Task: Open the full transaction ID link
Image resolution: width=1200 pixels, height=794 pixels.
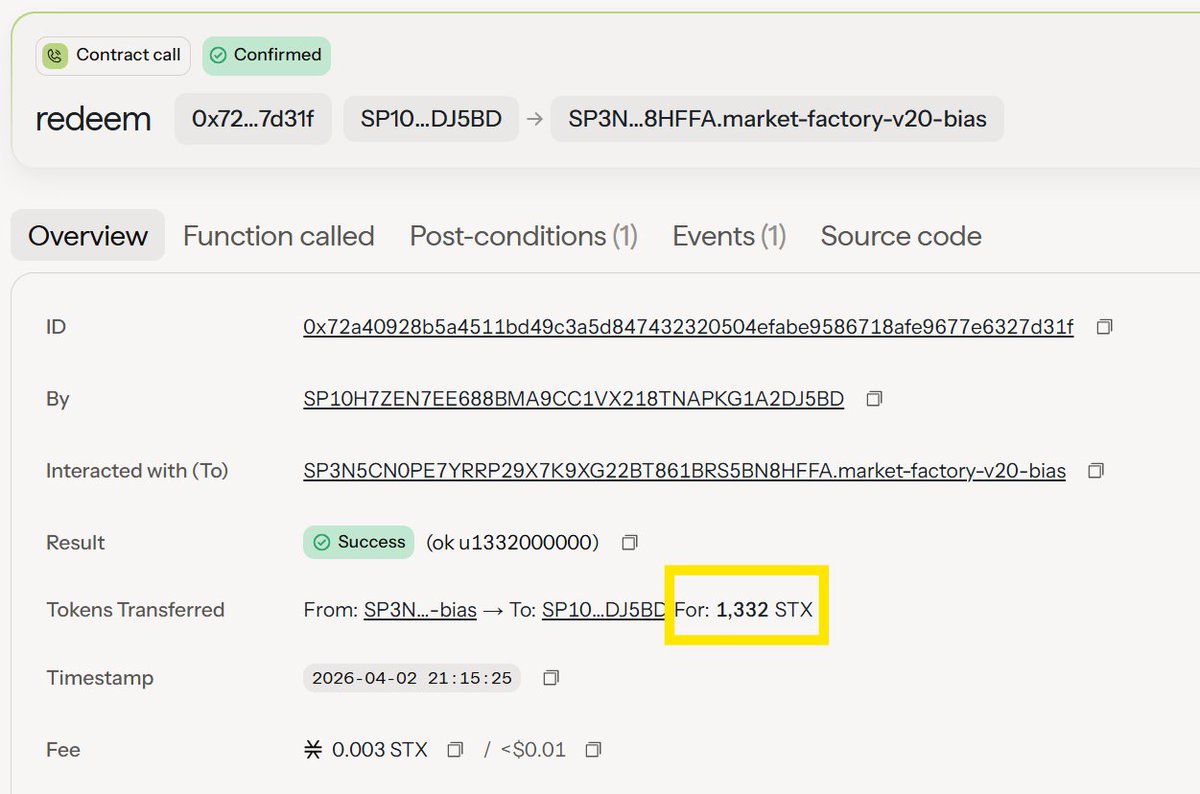Action: [688, 327]
